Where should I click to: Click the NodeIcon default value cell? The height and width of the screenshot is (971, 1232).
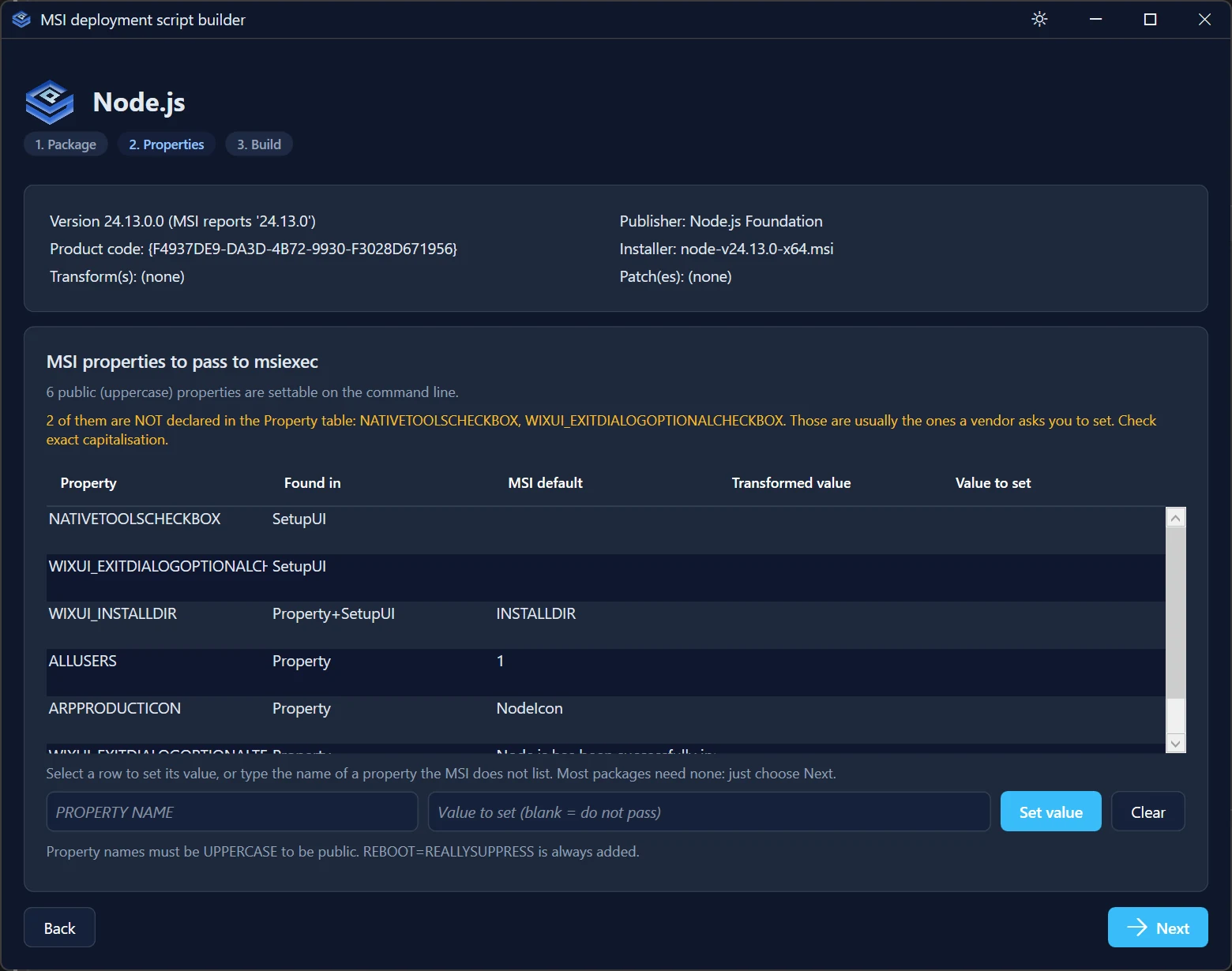click(x=529, y=708)
